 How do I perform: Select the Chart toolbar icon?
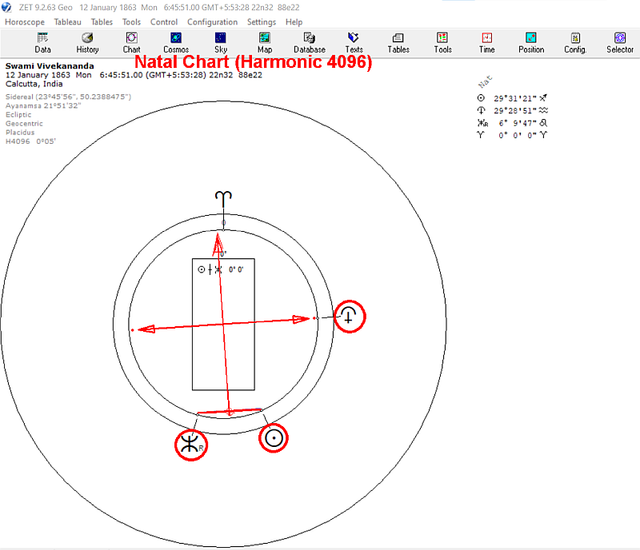click(131, 43)
